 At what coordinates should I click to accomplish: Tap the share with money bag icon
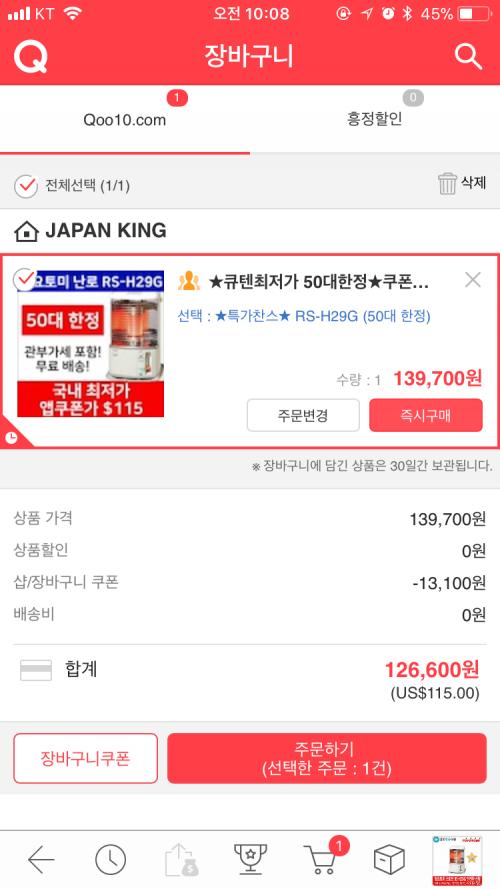coord(181,860)
